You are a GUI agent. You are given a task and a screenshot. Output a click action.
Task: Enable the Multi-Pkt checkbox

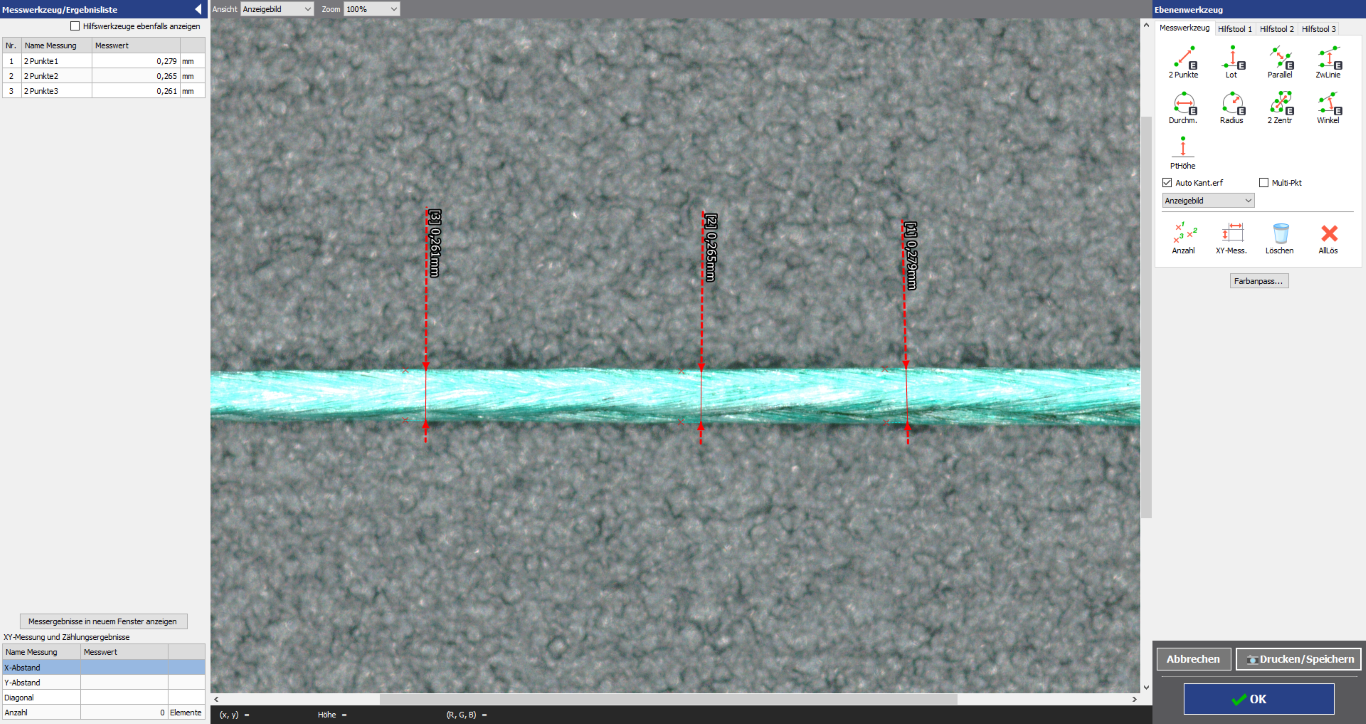[x=1264, y=183]
